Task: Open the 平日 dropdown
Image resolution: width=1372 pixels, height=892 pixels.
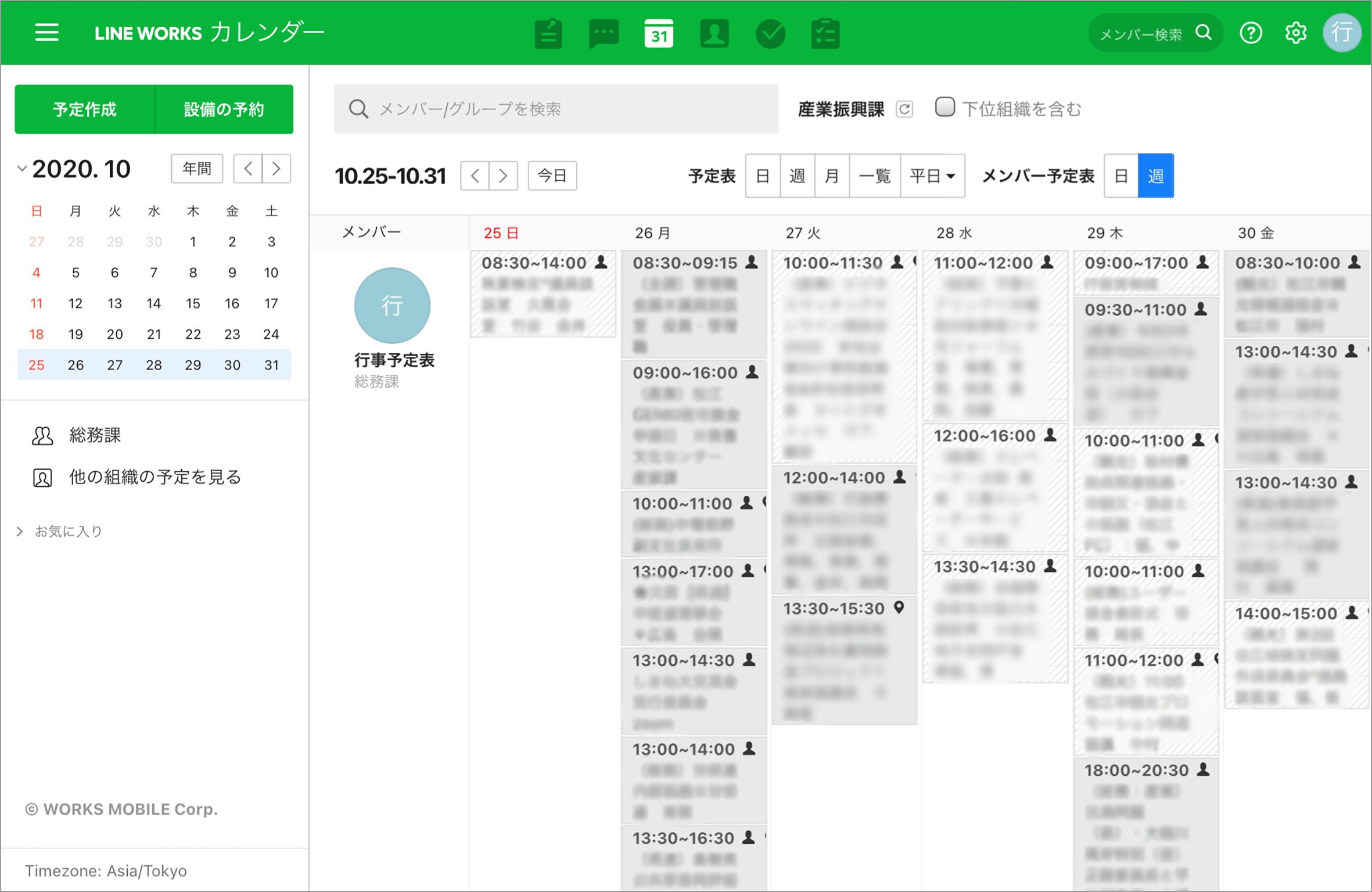Action: [932, 176]
